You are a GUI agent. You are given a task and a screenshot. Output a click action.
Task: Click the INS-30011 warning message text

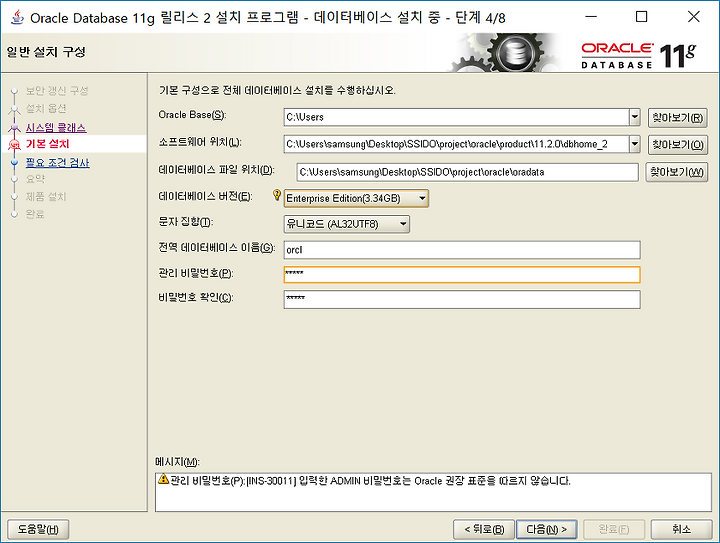370,481
